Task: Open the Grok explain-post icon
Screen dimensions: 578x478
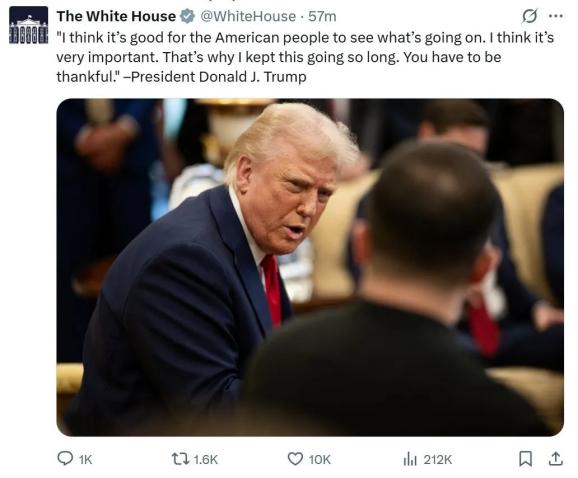Action: tap(529, 16)
